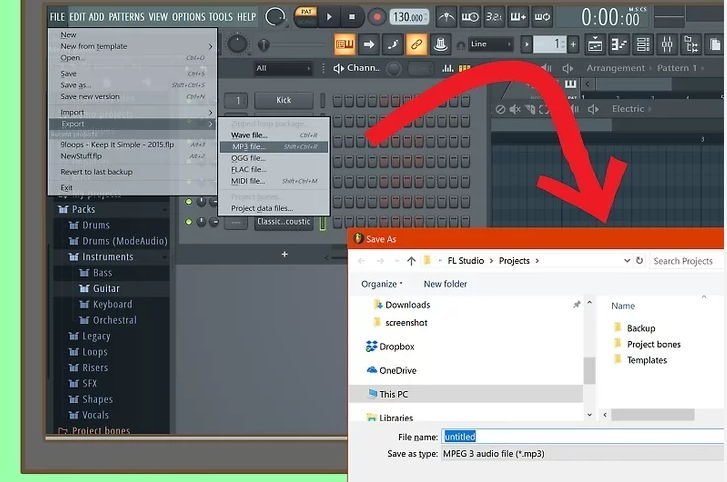Select This PC in navigation pane
727x482 pixels.
tap(466, 394)
